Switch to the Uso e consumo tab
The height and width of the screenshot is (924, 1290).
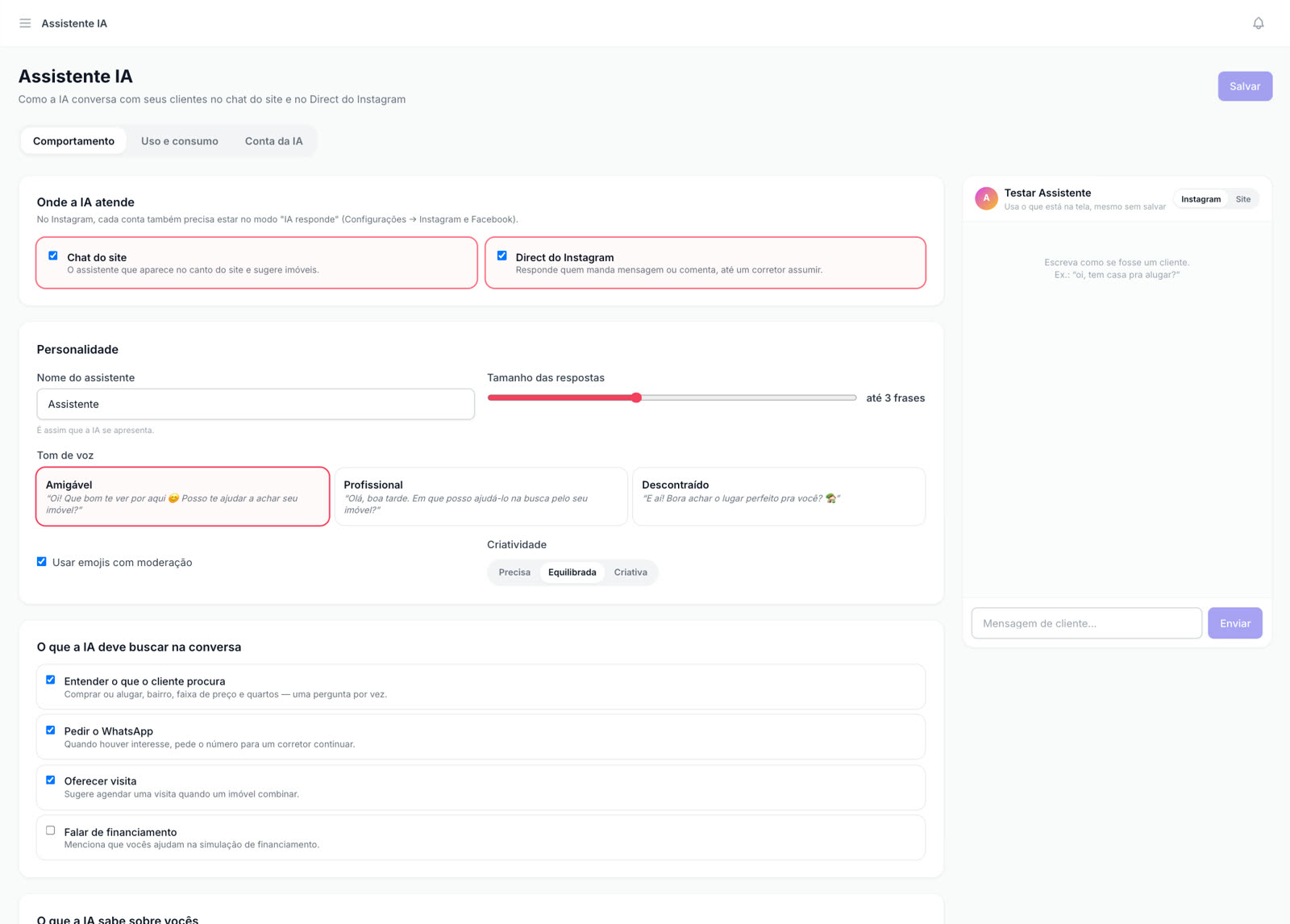point(180,141)
